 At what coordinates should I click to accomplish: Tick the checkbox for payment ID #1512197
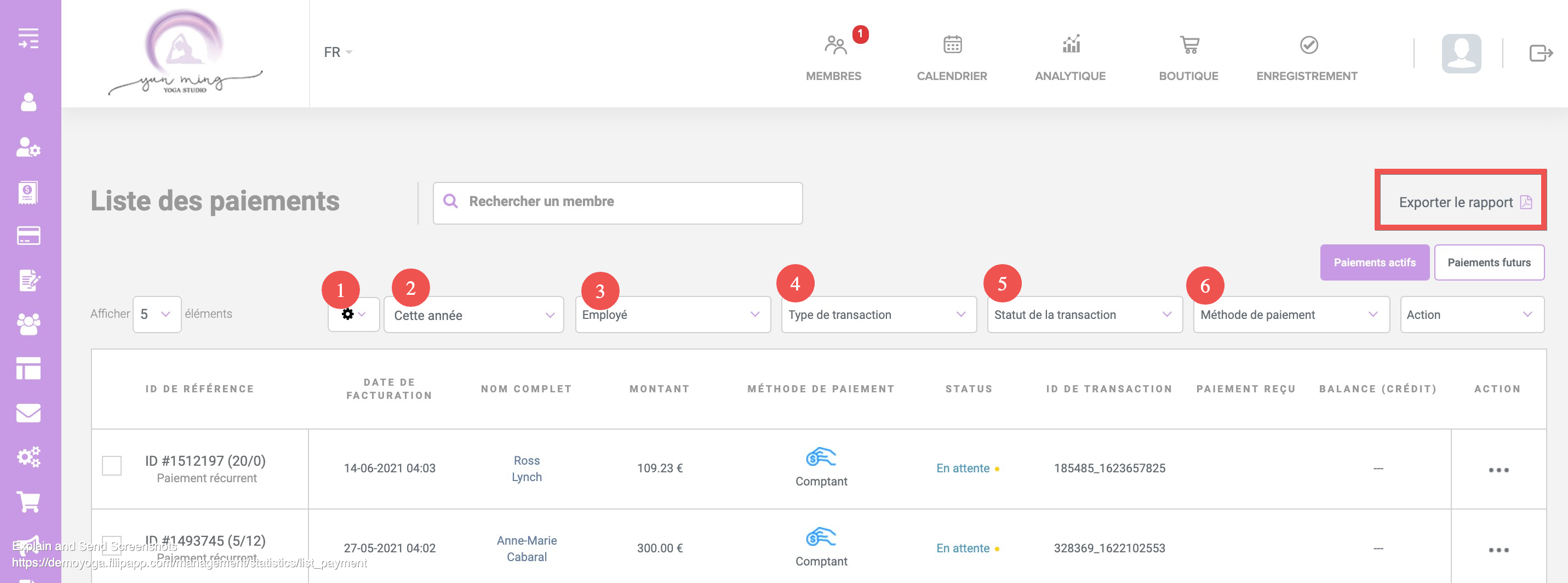click(112, 466)
